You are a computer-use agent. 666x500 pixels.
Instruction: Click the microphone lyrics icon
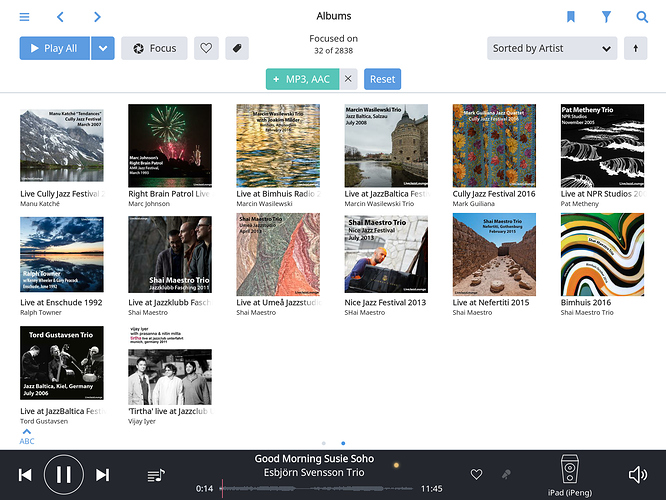(x=506, y=474)
